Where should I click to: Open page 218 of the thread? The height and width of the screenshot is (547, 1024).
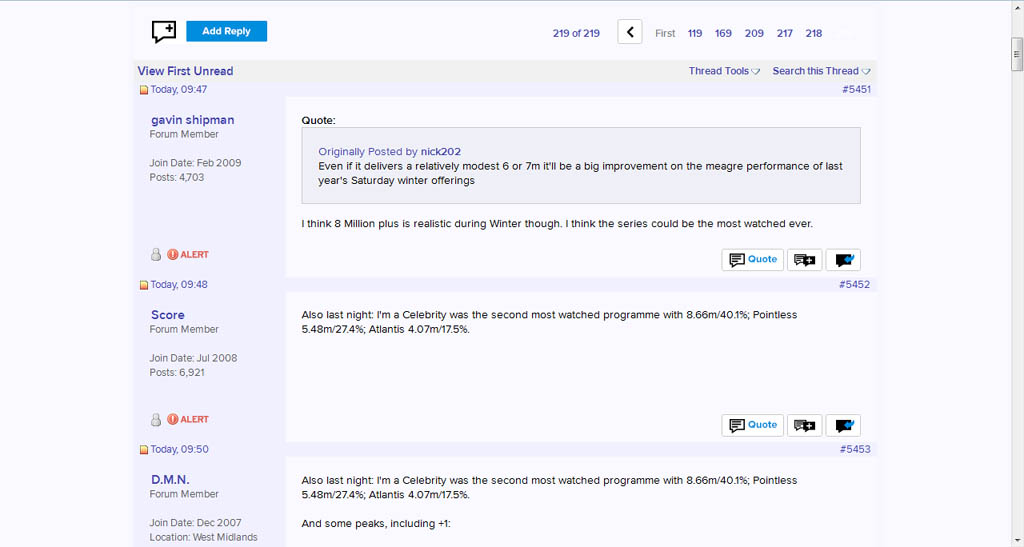point(814,33)
